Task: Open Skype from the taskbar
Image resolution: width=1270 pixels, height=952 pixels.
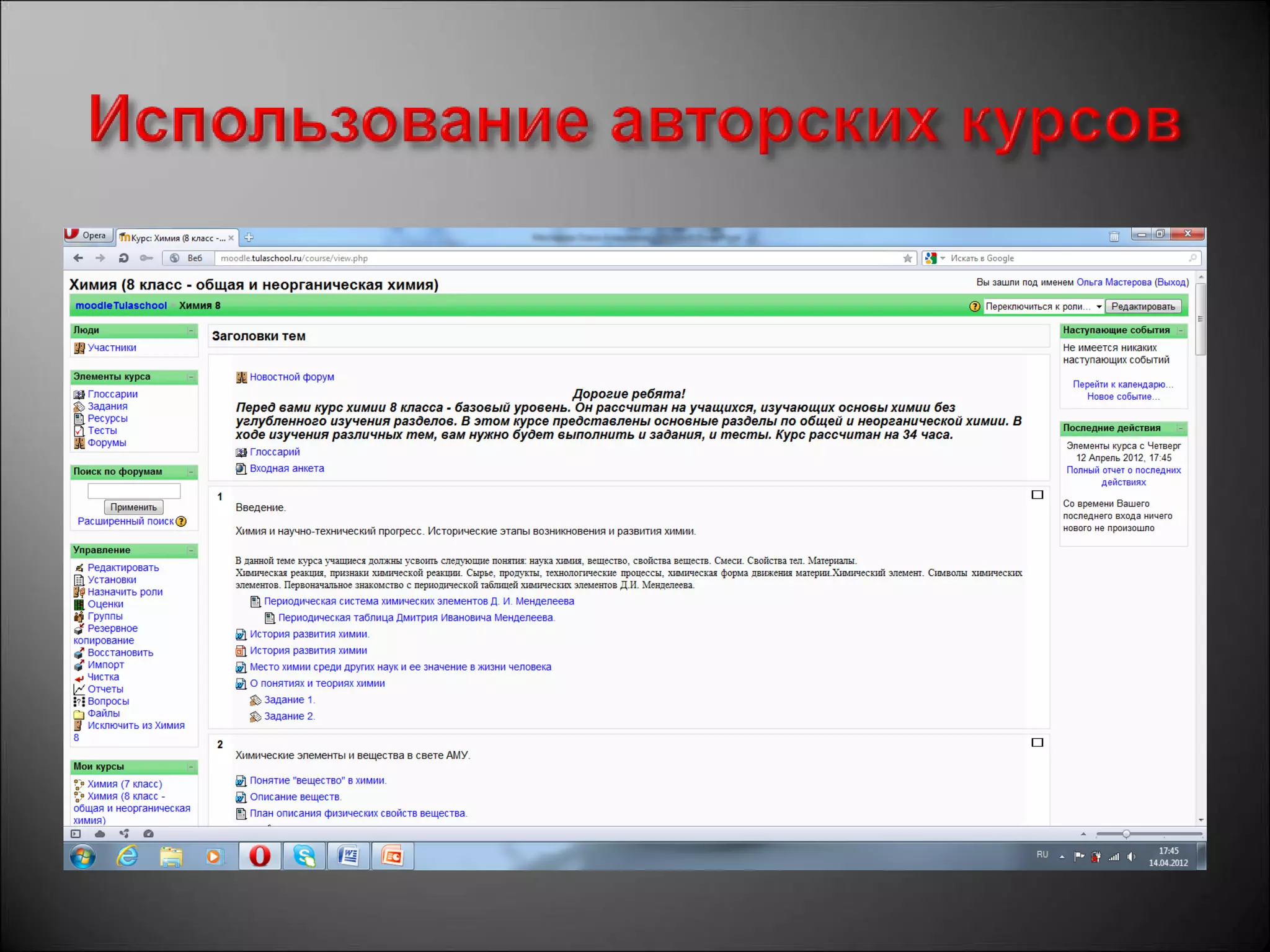Action: coord(304,857)
